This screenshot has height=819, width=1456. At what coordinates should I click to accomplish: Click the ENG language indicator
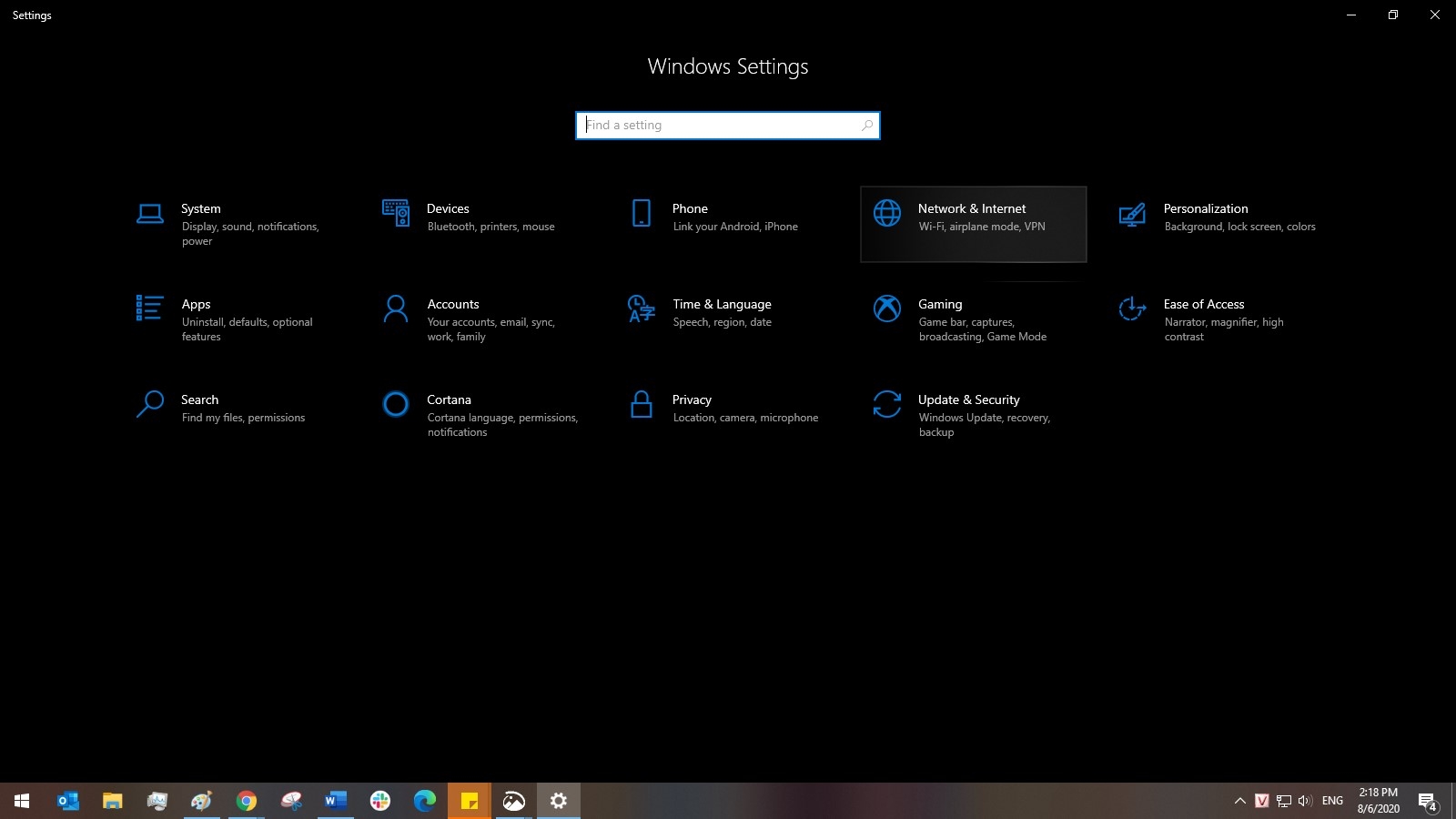[x=1332, y=801]
